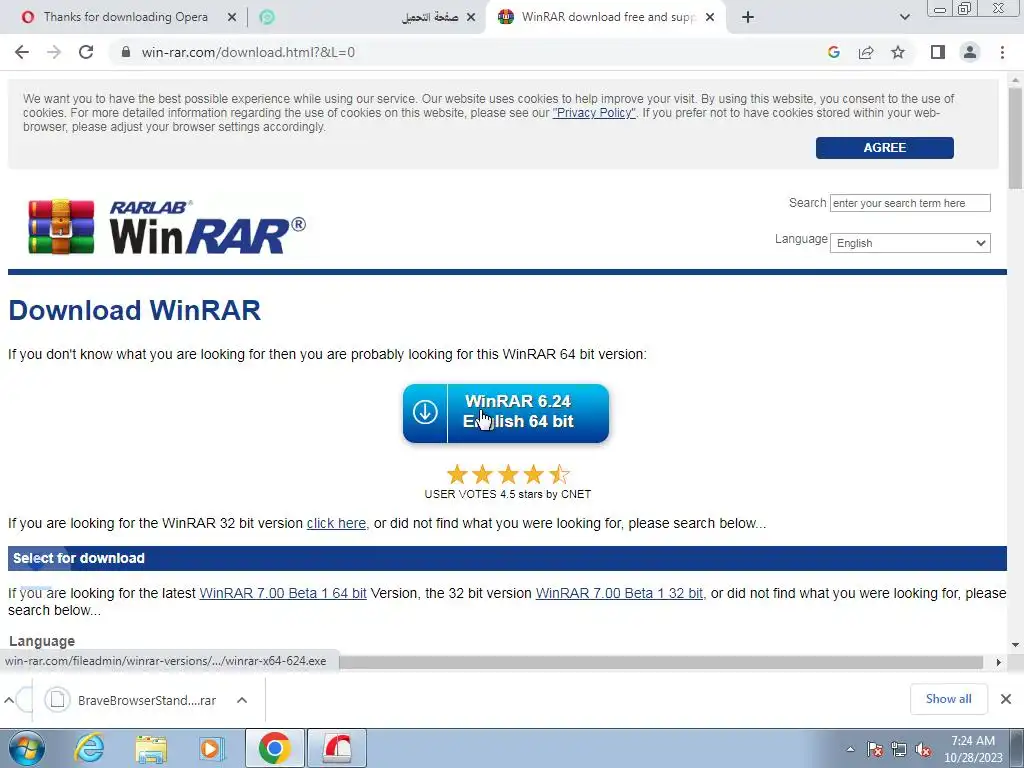
Task: Open downloaded BraveBrowserStand...rar file
Action: point(131,700)
